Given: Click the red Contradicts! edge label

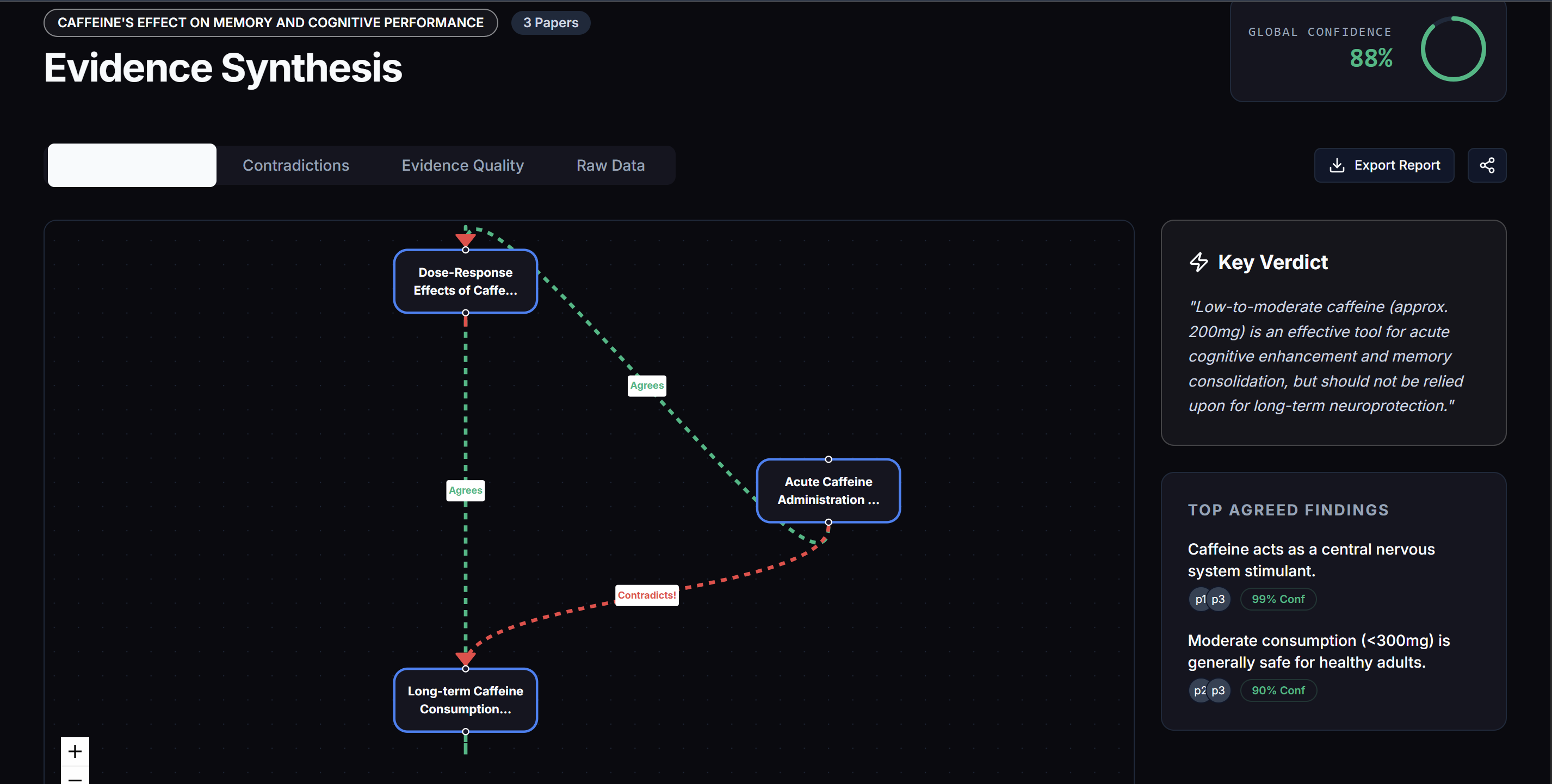Looking at the screenshot, I should (646, 595).
